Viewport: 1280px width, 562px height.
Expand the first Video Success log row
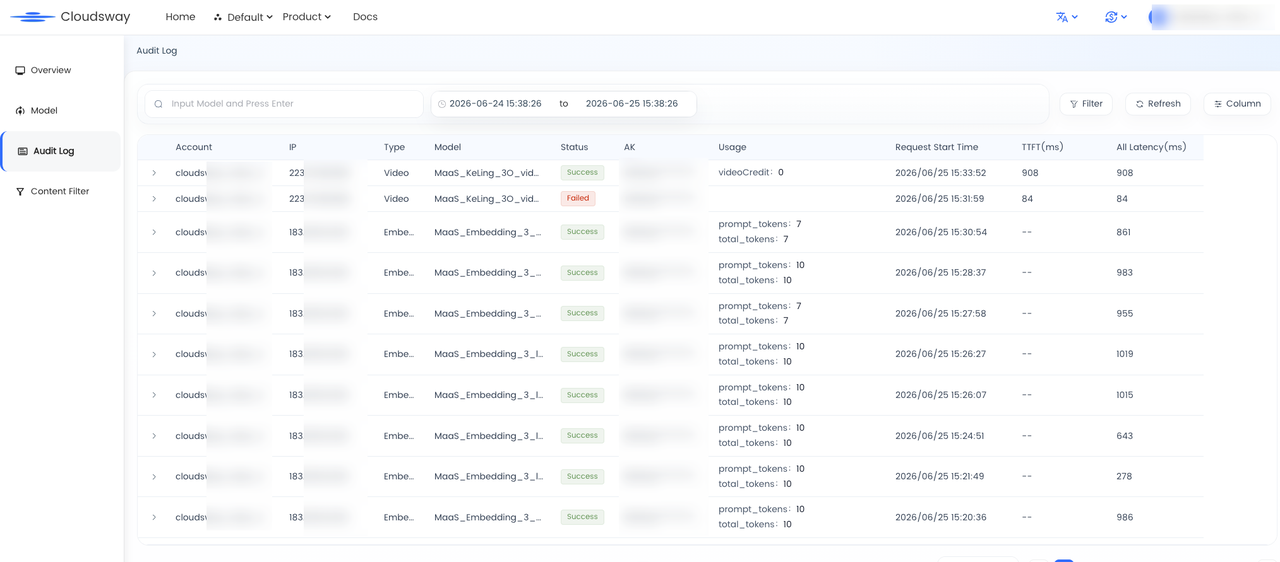coord(154,173)
